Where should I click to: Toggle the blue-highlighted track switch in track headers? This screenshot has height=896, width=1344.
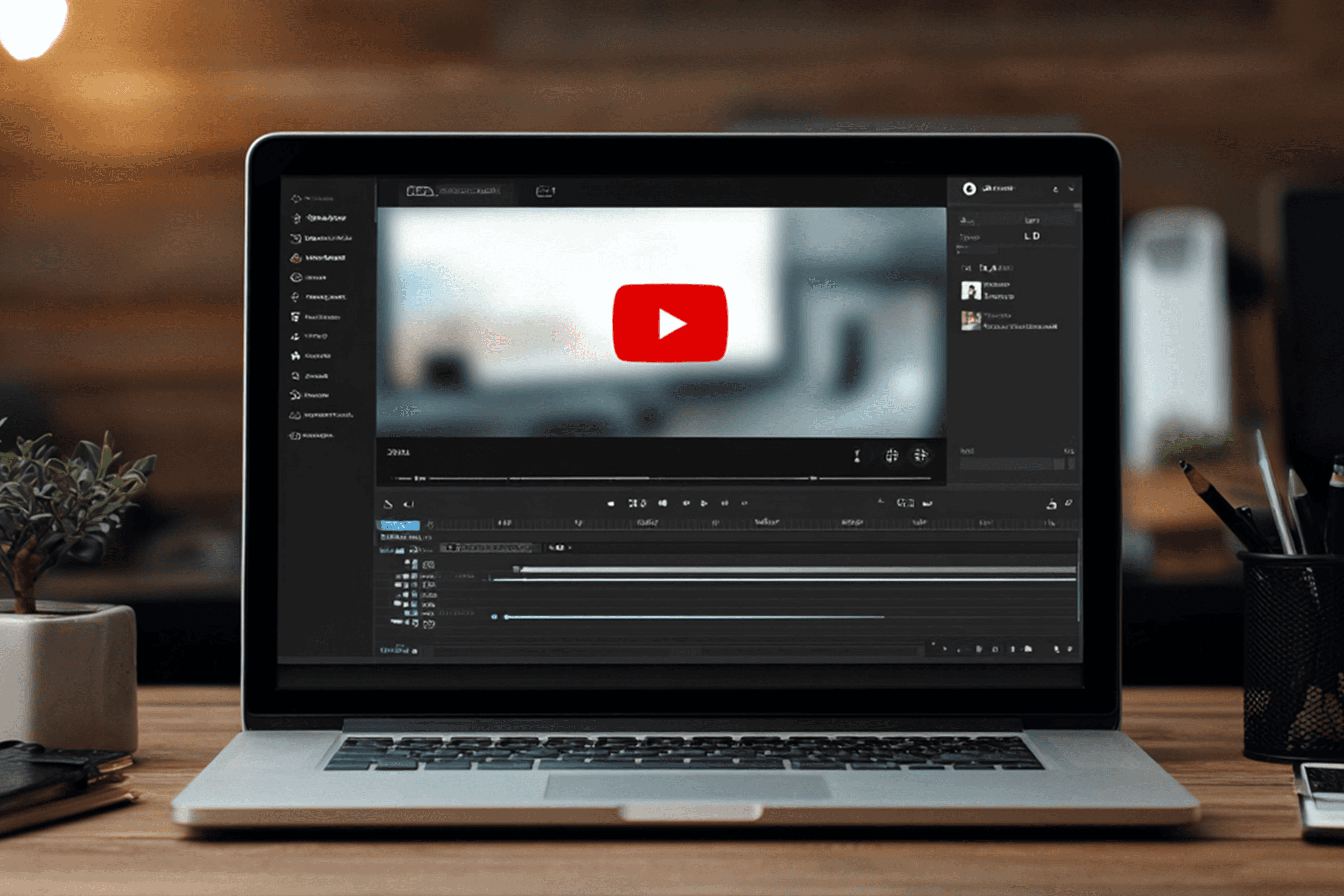click(x=411, y=613)
